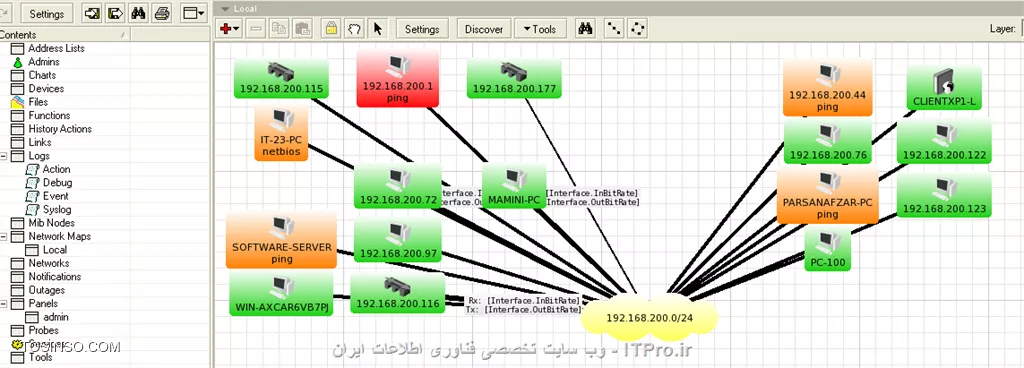1024x368 pixels.
Task: Open Links in Contents tree
Action: coord(40,142)
